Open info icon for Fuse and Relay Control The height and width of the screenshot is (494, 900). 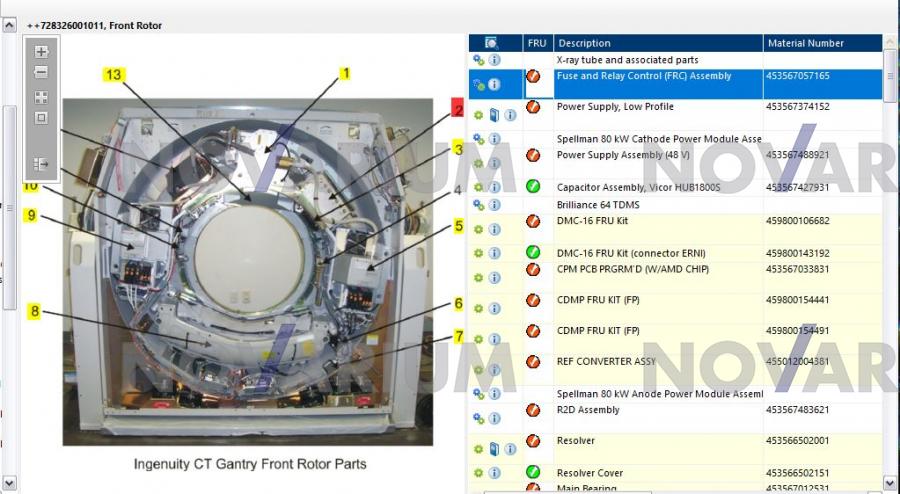pos(494,85)
